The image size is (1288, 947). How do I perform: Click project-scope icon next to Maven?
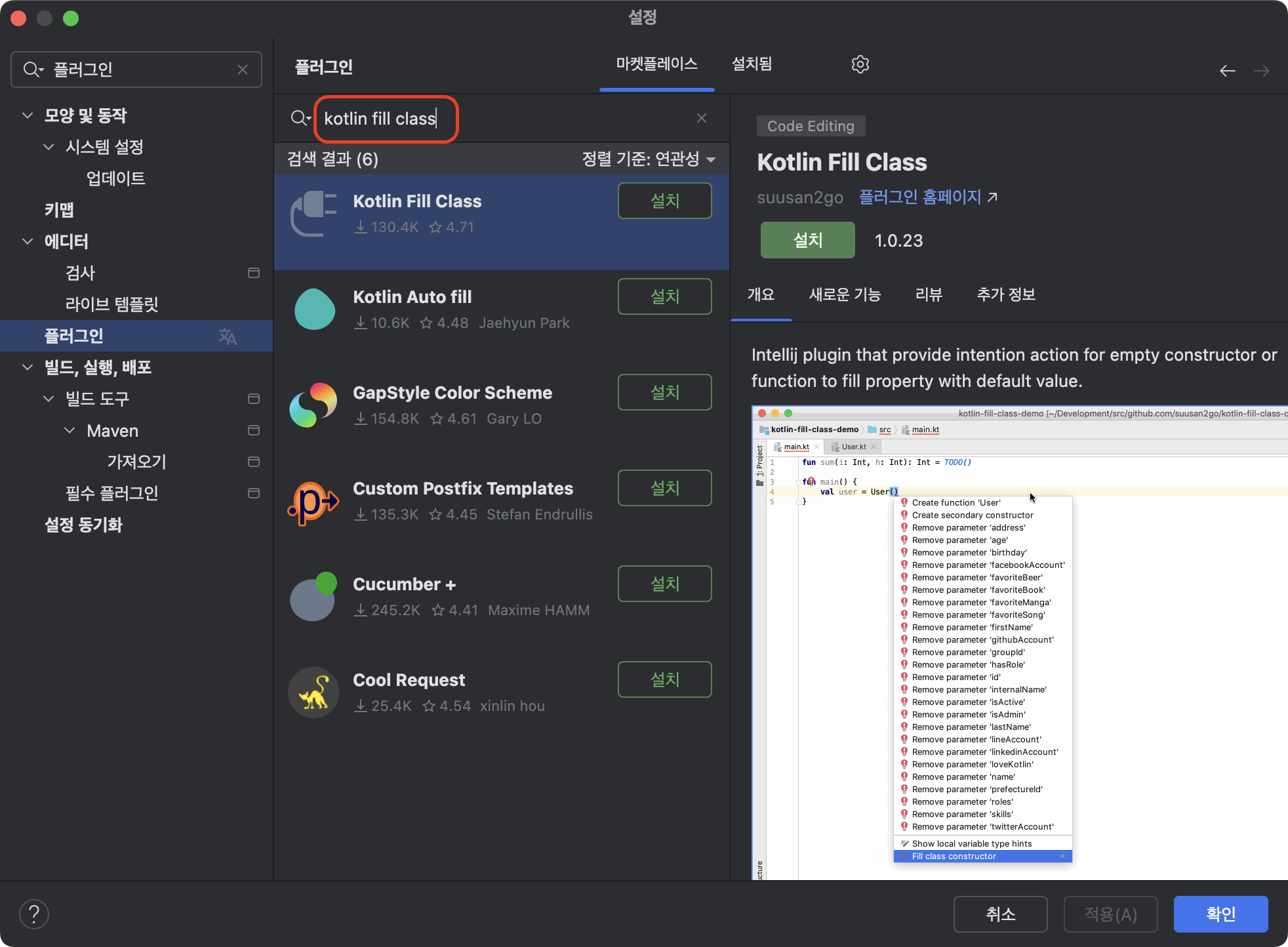(x=254, y=430)
